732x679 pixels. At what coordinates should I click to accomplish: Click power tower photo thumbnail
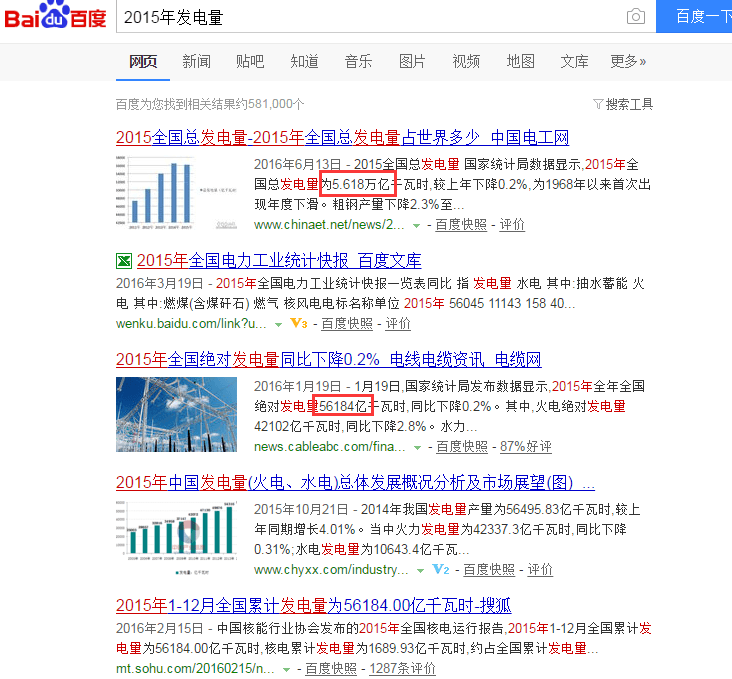[x=176, y=415]
